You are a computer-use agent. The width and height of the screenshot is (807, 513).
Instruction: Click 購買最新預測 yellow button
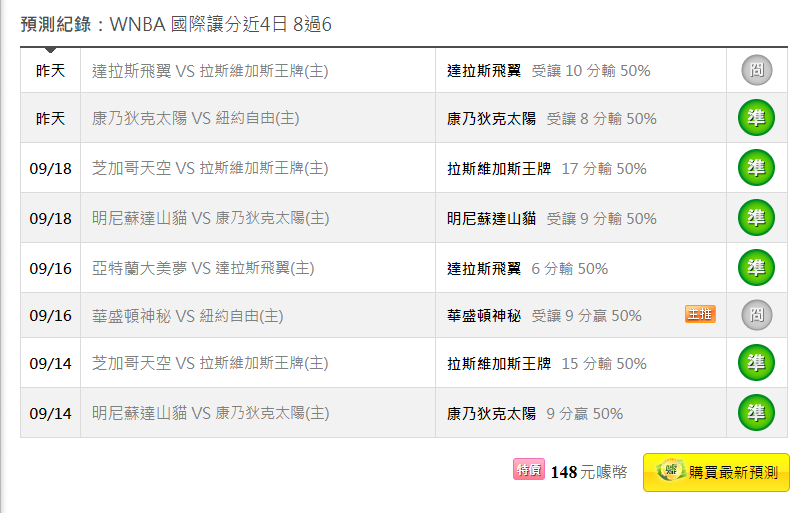pos(716,472)
